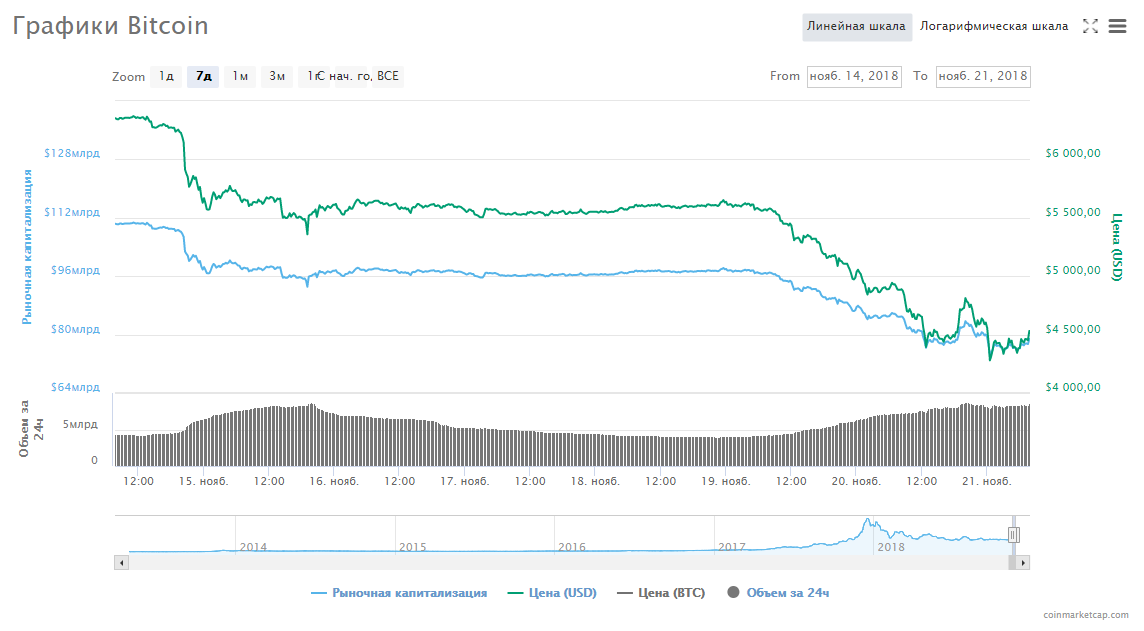Click the Рыночная капитализация vertical axis title
The height and width of the screenshot is (631, 1144).
tap(27, 247)
